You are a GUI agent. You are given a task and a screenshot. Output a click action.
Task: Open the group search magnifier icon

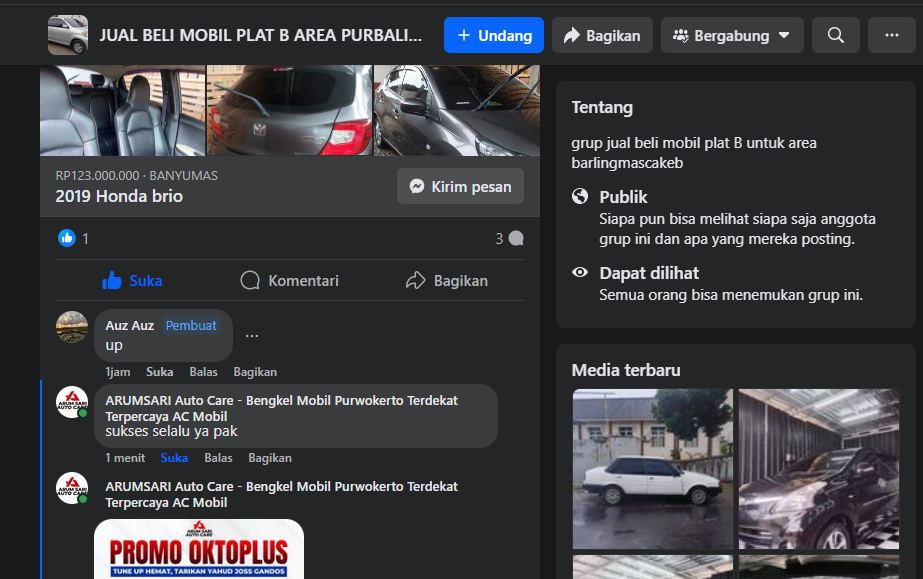[835, 35]
